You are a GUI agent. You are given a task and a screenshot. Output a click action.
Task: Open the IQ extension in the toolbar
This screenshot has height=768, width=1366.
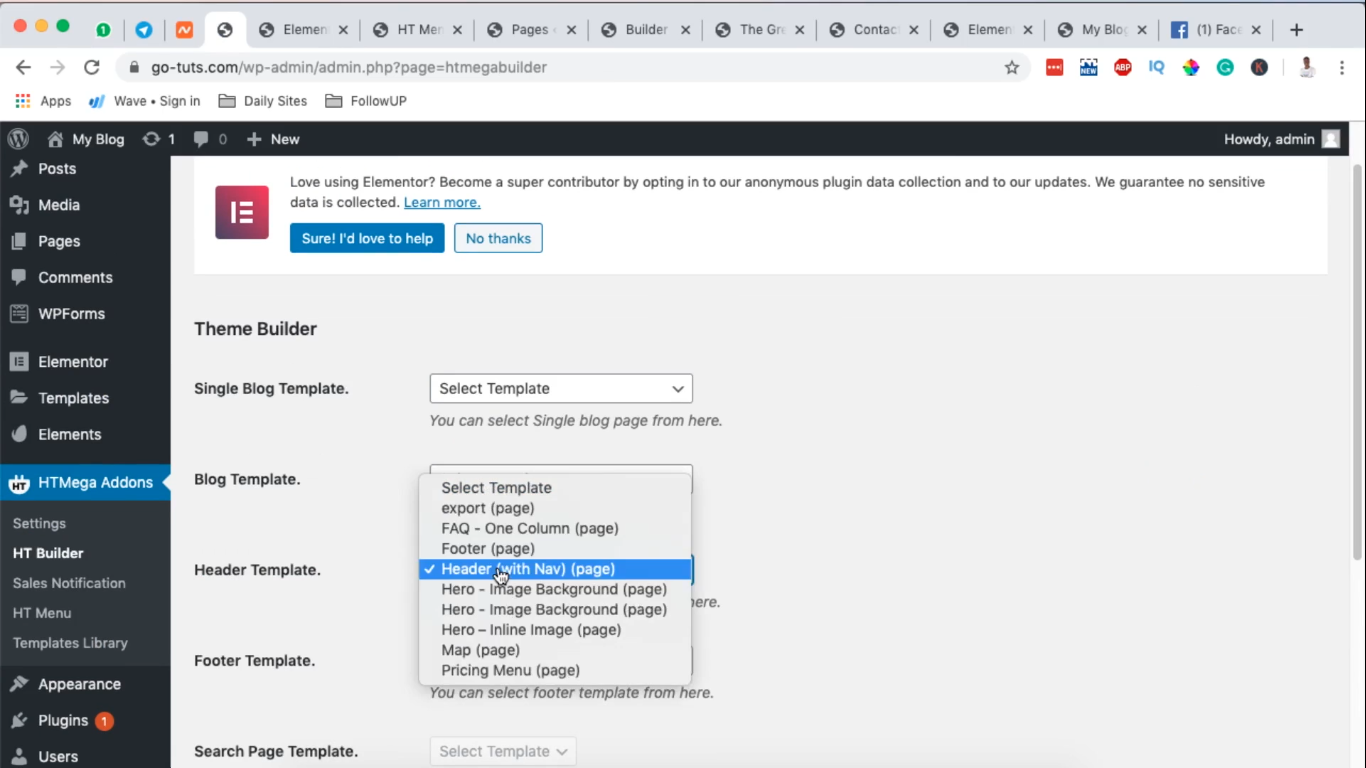tap(1157, 67)
